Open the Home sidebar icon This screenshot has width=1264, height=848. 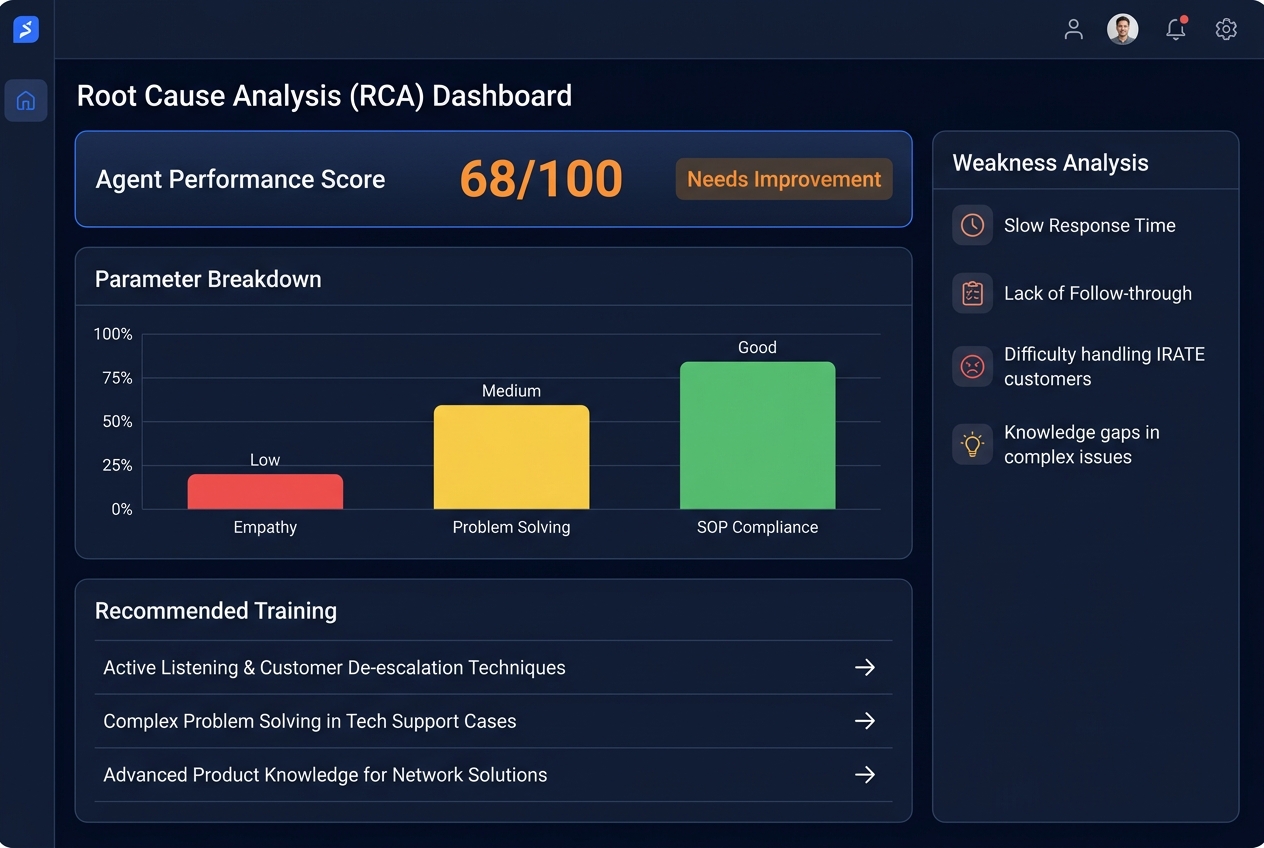[26, 100]
